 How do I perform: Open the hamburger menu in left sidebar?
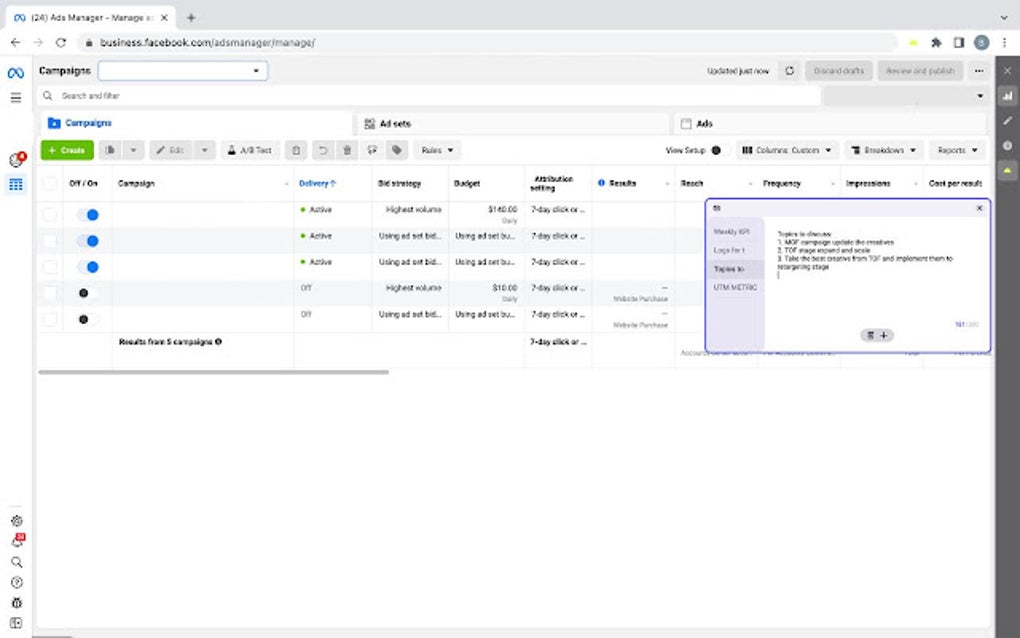point(16,98)
